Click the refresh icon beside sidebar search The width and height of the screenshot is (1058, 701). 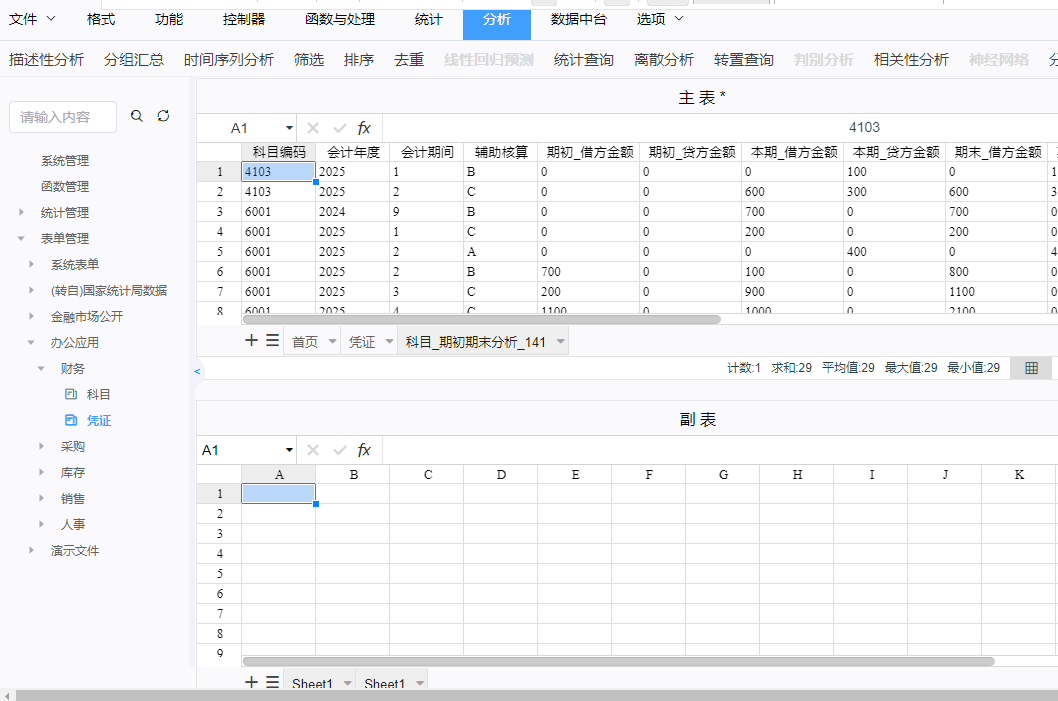(x=164, y=117)
